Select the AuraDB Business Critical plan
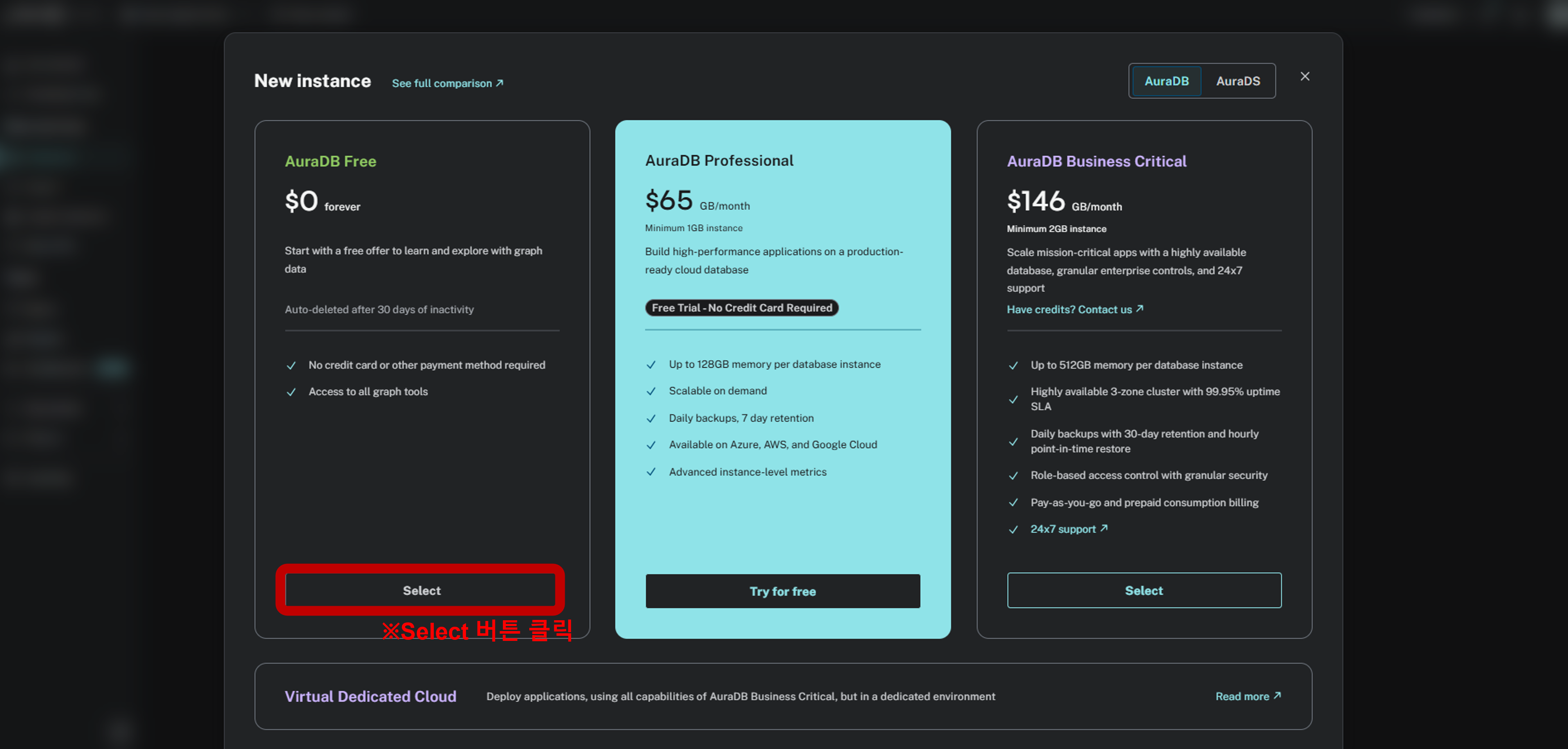Viewport: 1568px width, 749px height. 1143,590
